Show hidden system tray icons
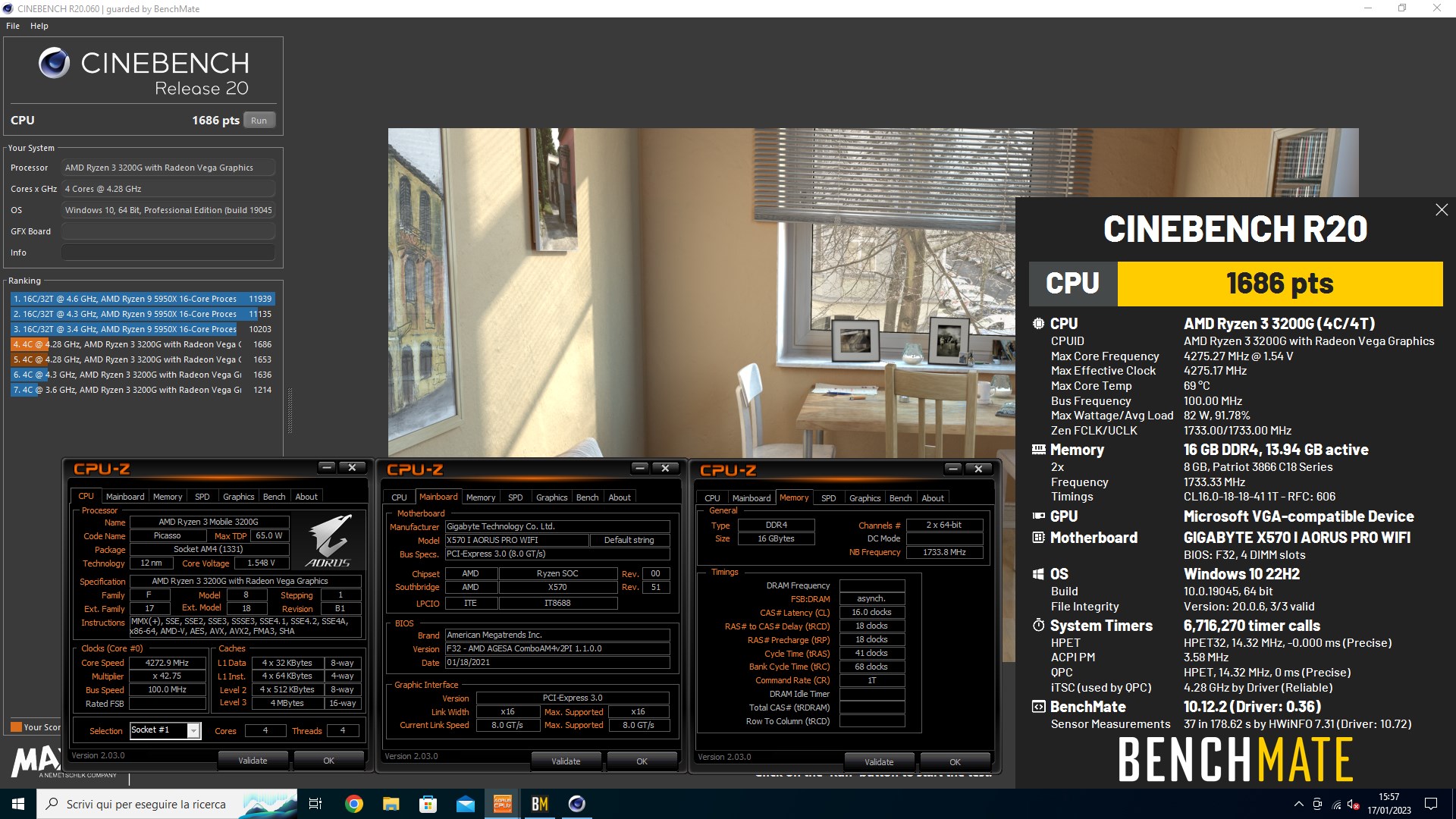Image resolution: width=1456 pixels, height=819 pixels. click(1298, 804)
